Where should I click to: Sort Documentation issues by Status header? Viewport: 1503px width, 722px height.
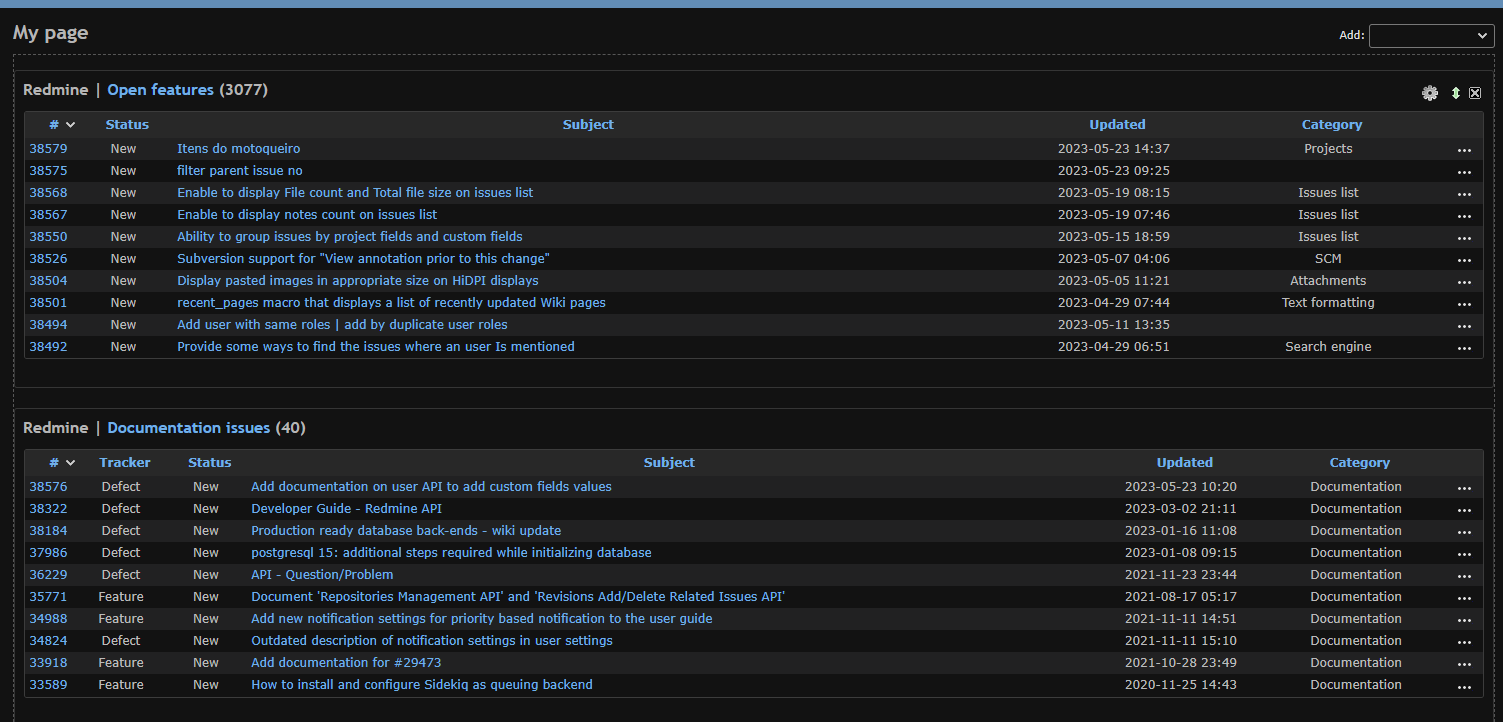209,463
